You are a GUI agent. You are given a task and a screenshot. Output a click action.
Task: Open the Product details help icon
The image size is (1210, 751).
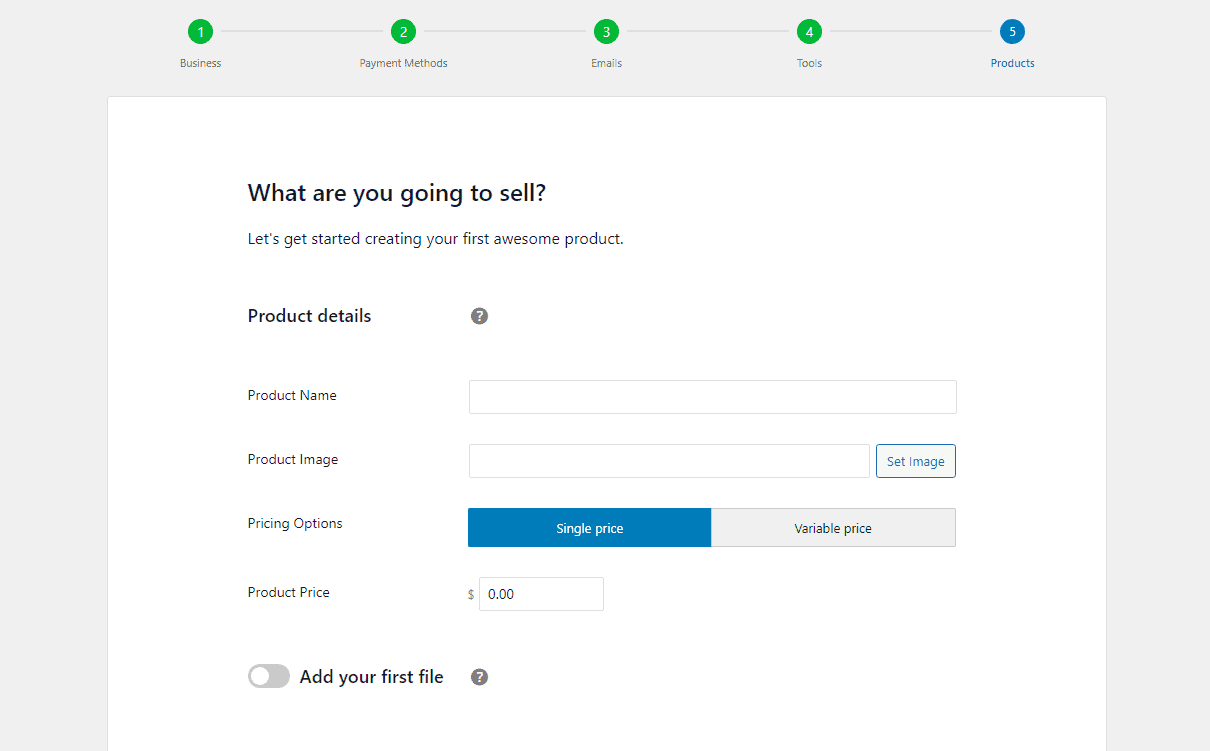[480, 316]
